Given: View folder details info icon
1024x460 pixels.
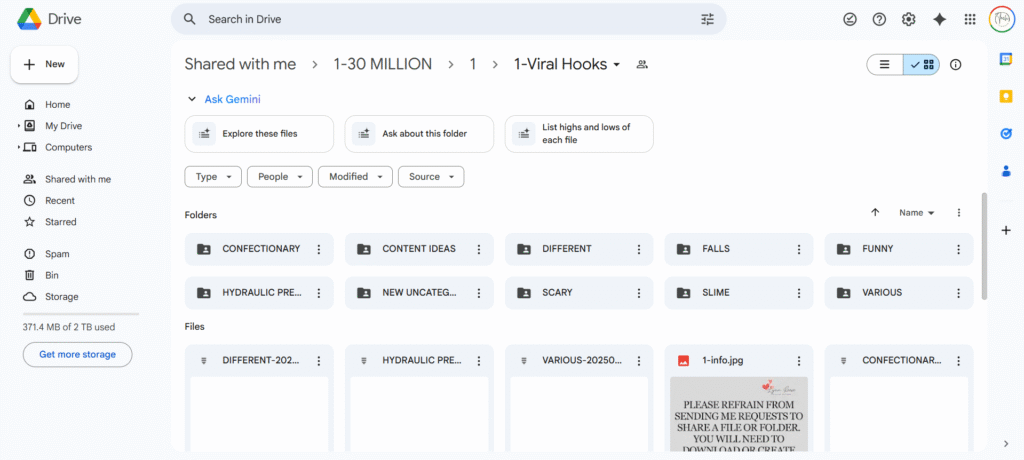Looking at the screenshot, I should click(x=955, y=65).
